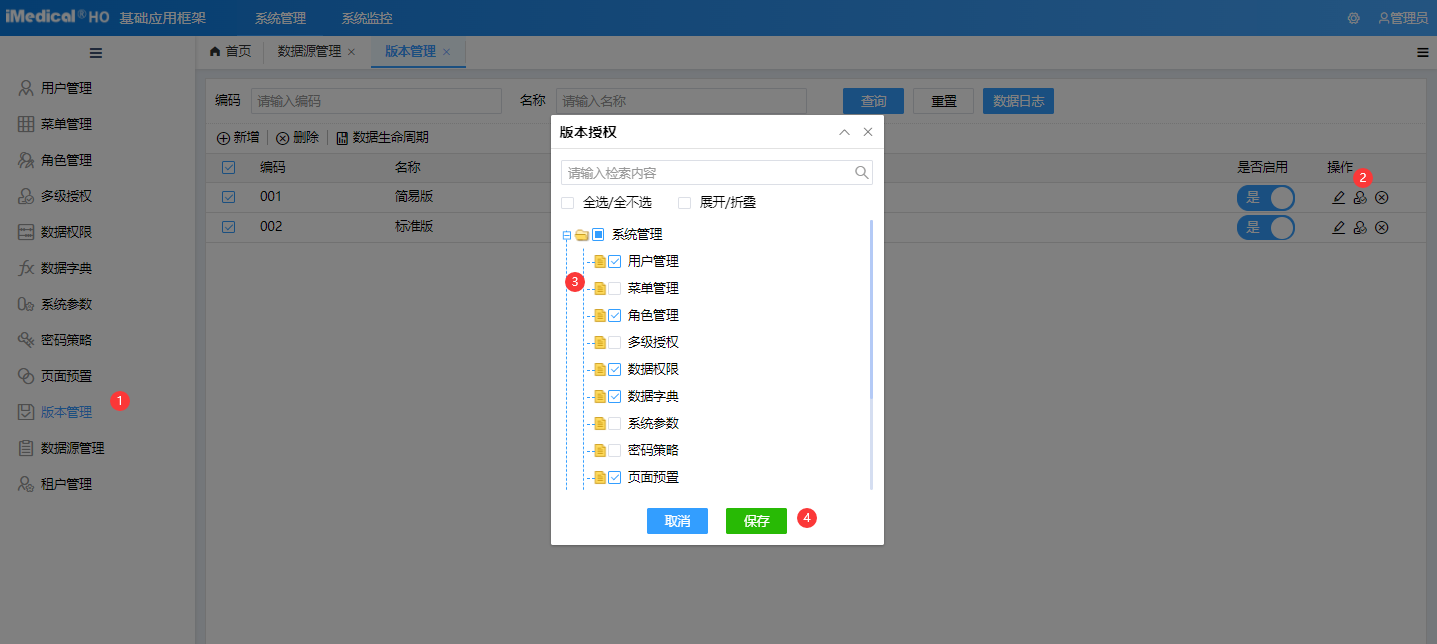Screen dimensions: 1437x644
Task: Collapse the 版本授权 dialog with the chevron
Action: [x=844, y=131]
